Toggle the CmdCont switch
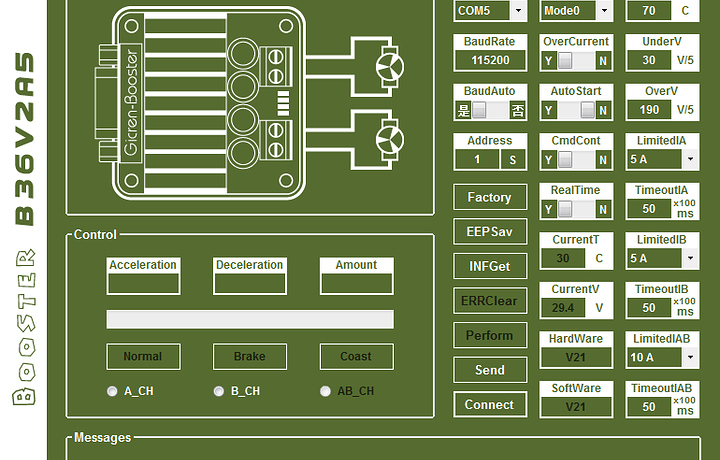This screenshot has height=460, width=720. coord(576,160)
